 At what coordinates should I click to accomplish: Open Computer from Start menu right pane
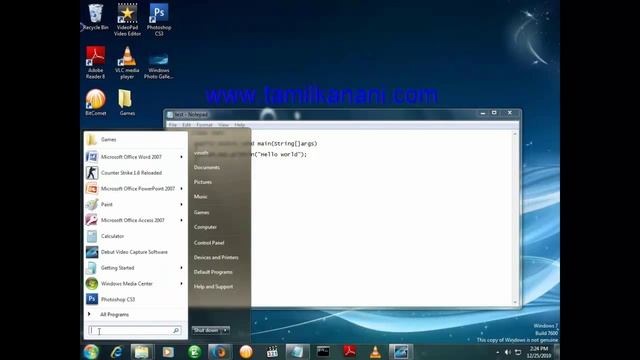coord(205,227)
